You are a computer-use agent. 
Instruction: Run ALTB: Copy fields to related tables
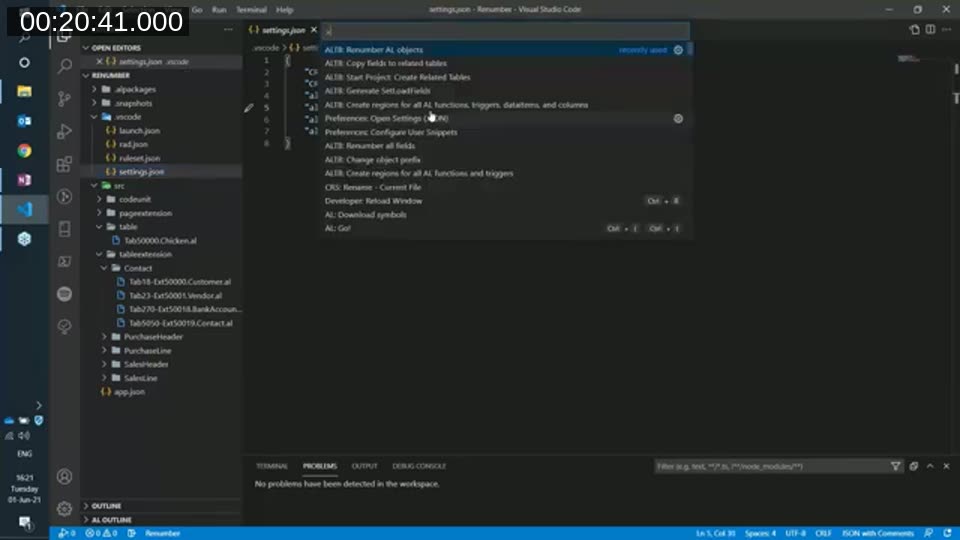[x=503, y=64]
